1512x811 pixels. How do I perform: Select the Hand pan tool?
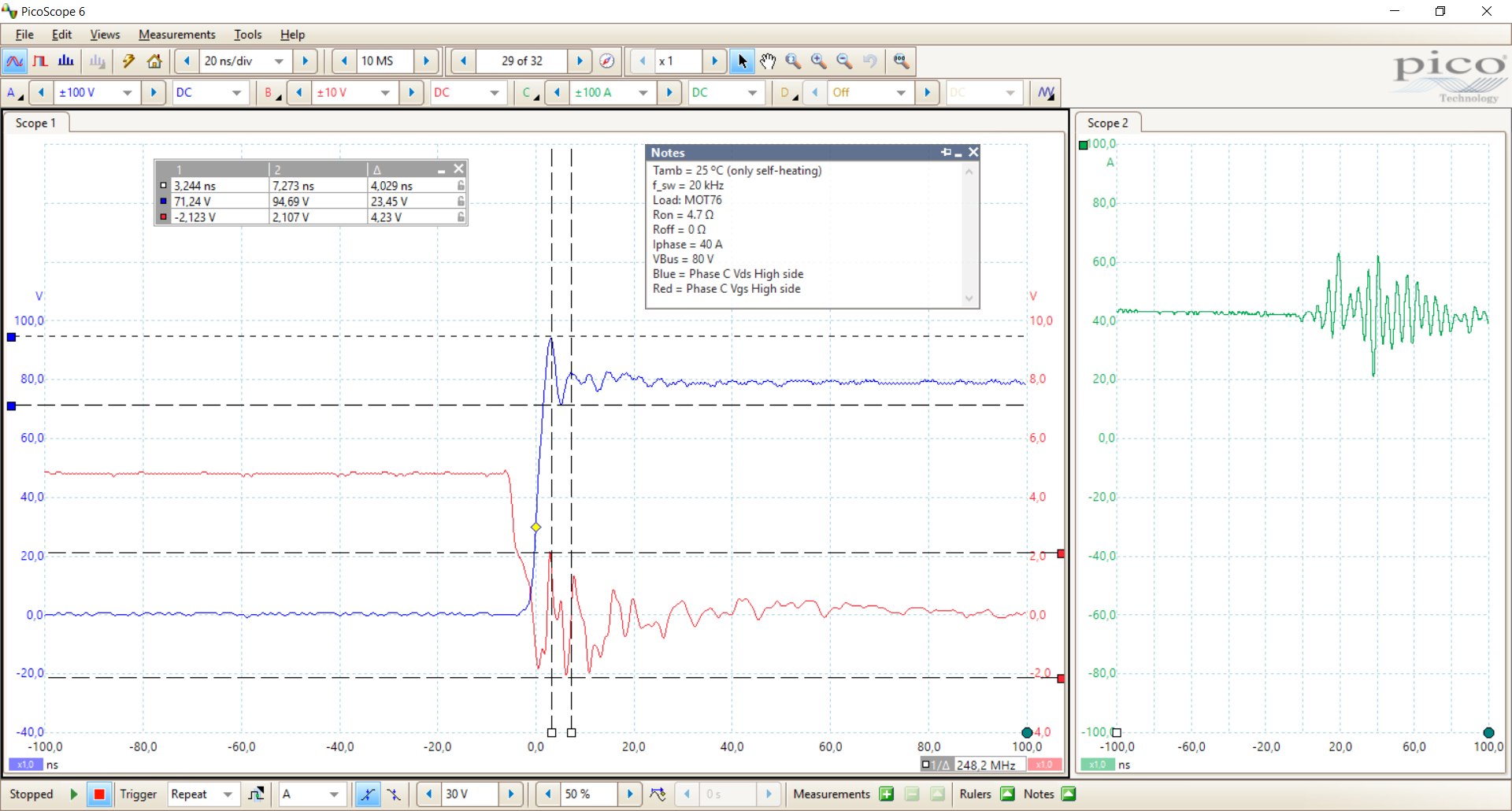(x=768, y=61)
